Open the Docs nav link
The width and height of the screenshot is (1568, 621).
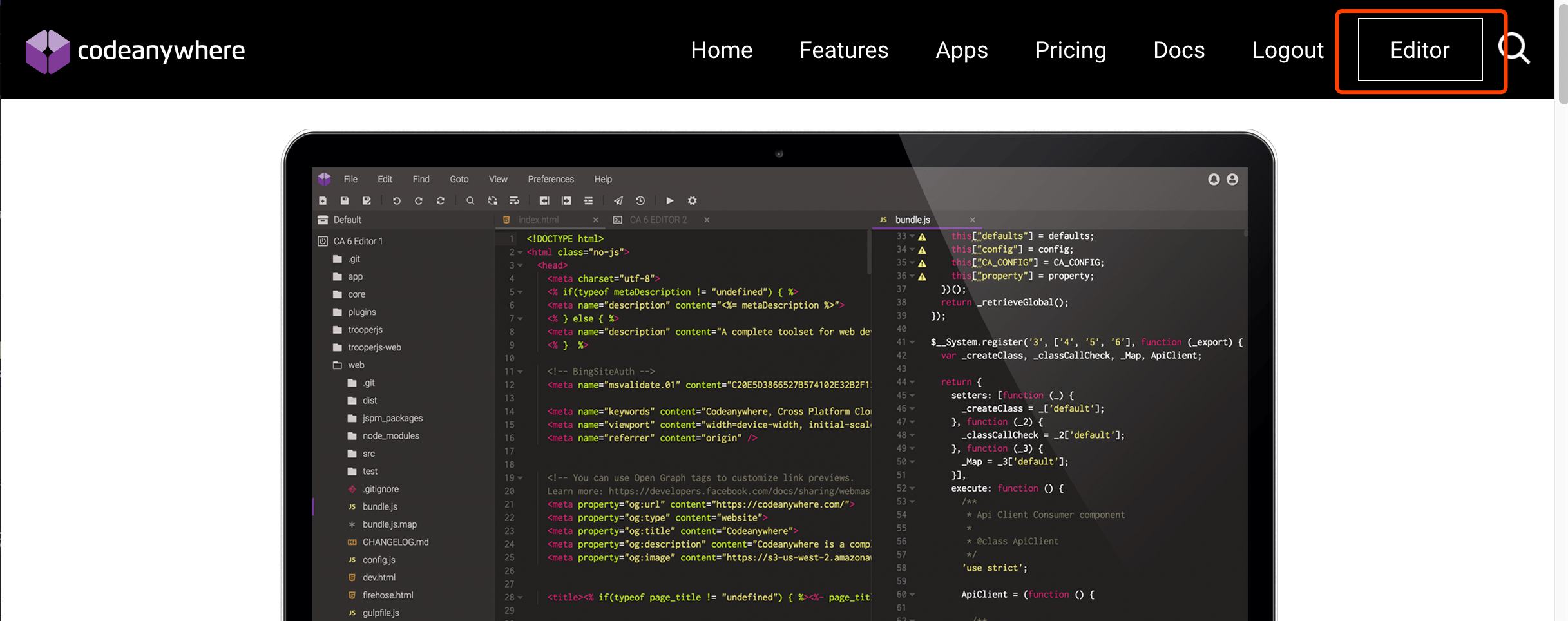tap(1179, 50)
